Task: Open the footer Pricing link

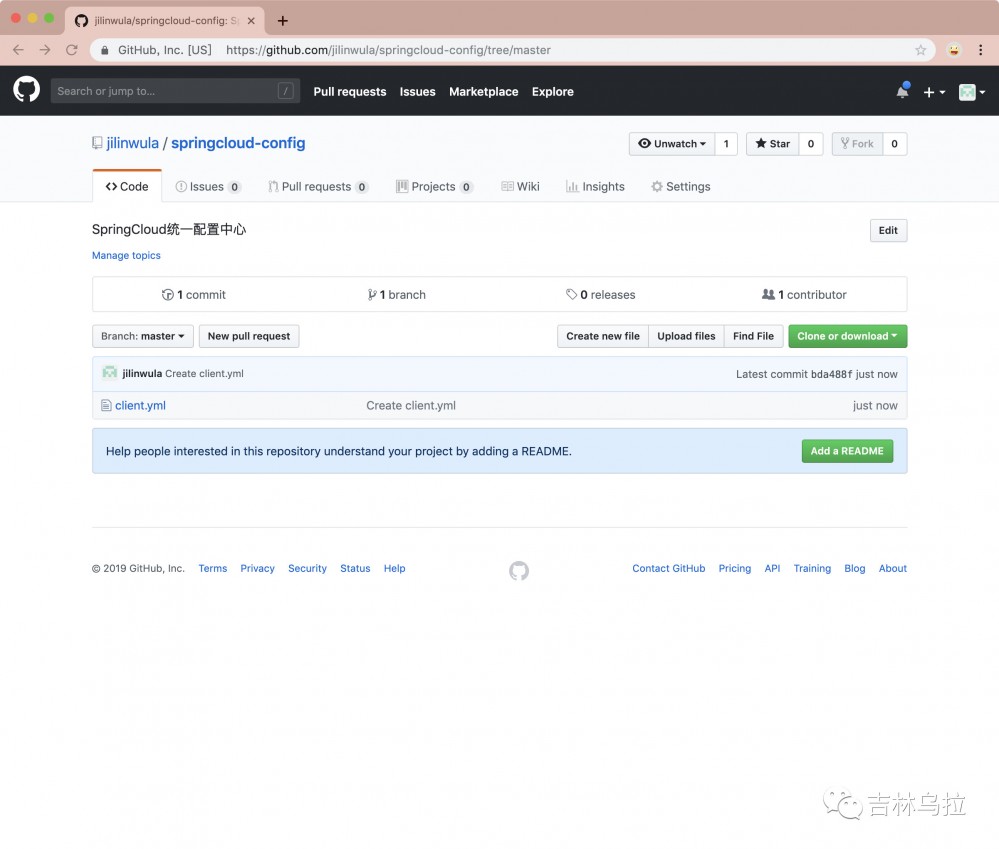Action: click(x=735, y=568)
